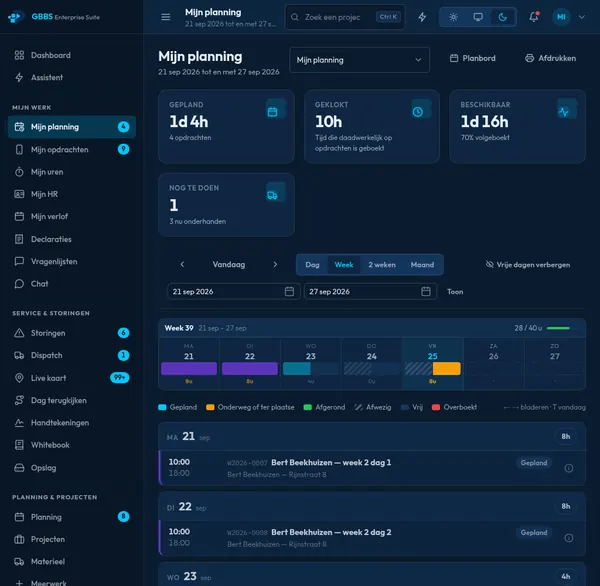The image size is (600, 586).
Task: Open end date picker 27 sep 2026
Action: tap(370, 292)
